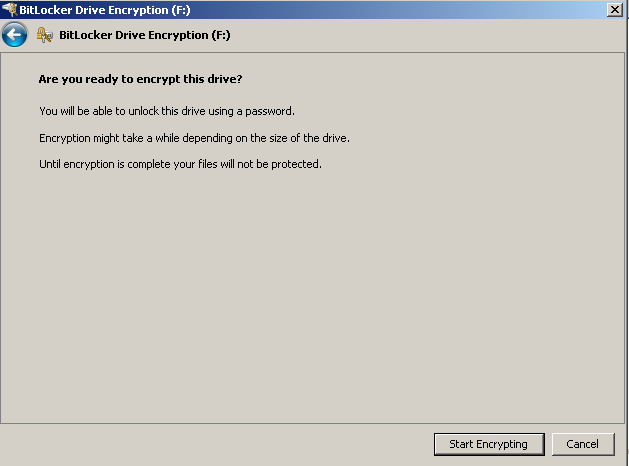The width and height of the screenshot is (629, 466).
Task: Click the "Until encryption is complete" warning text
Action: point(180,164)
